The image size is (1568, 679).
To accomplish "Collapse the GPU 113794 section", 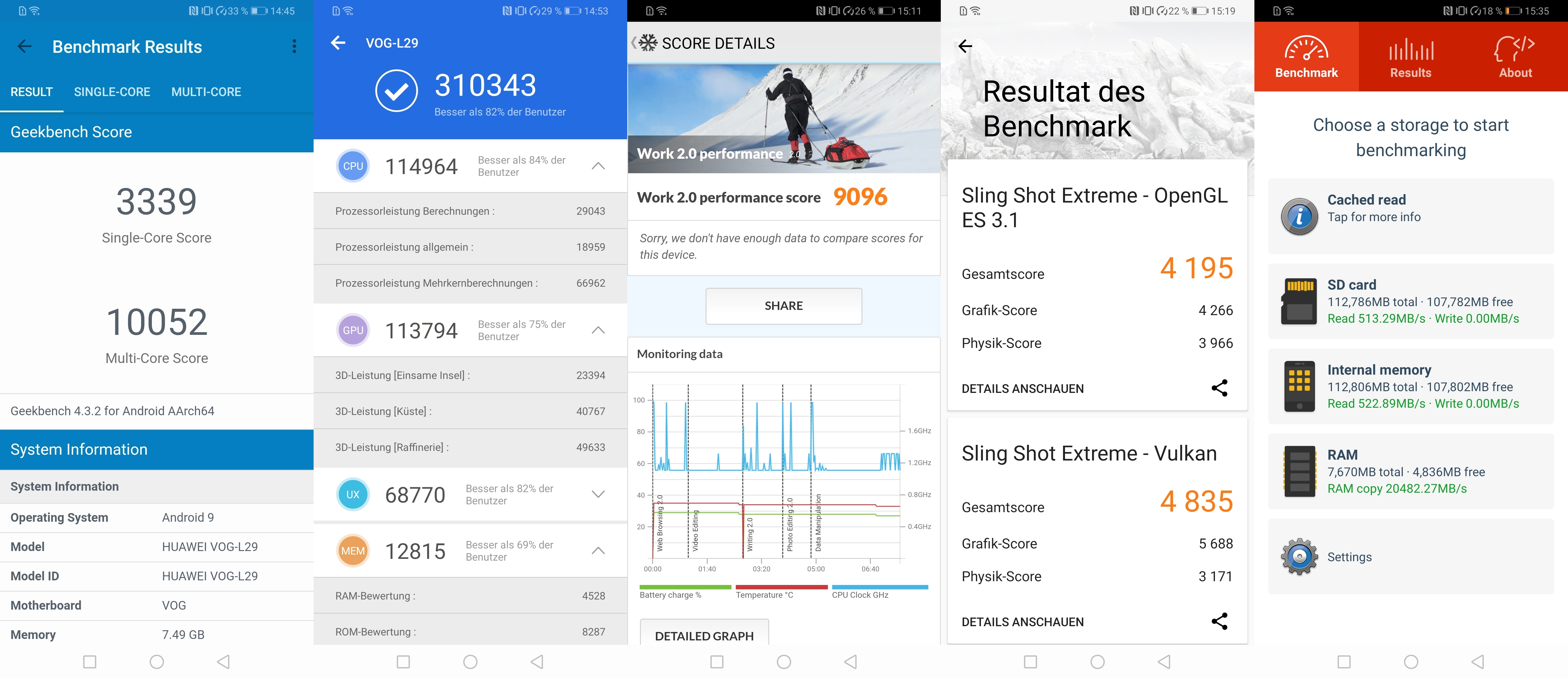I will [598, 331].
